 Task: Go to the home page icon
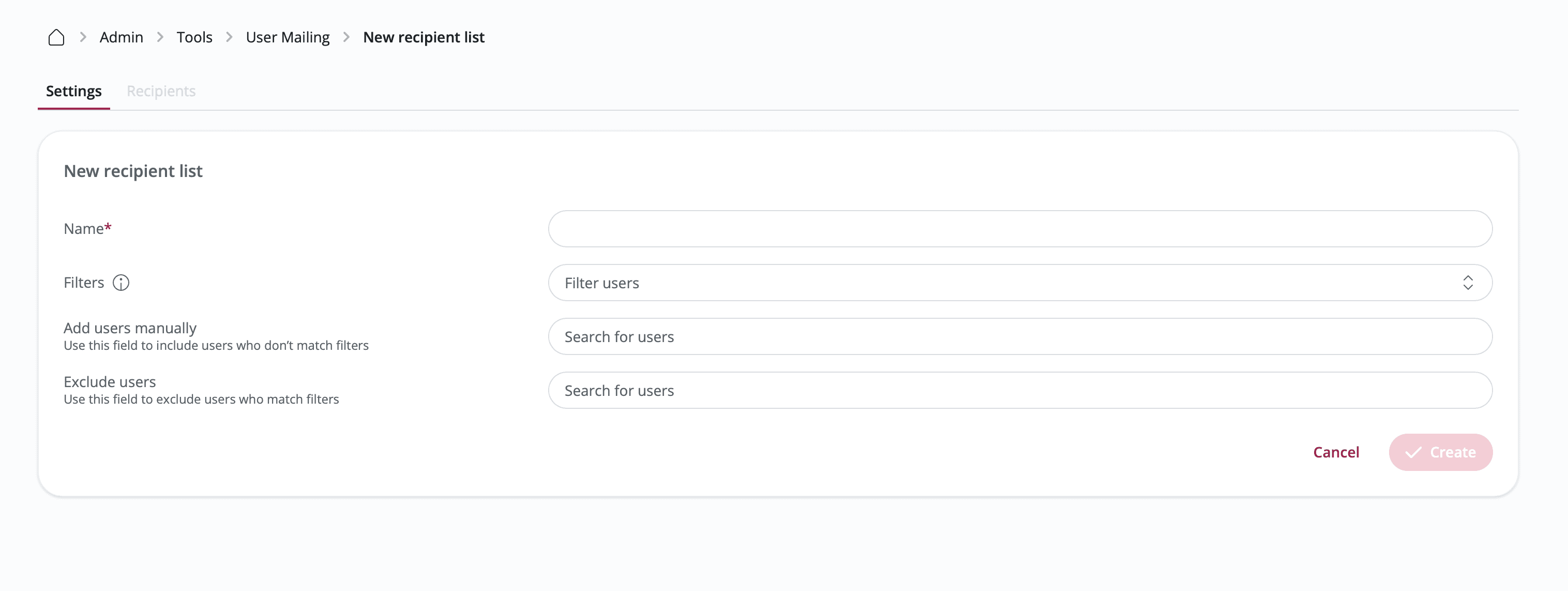coord(56,38)
